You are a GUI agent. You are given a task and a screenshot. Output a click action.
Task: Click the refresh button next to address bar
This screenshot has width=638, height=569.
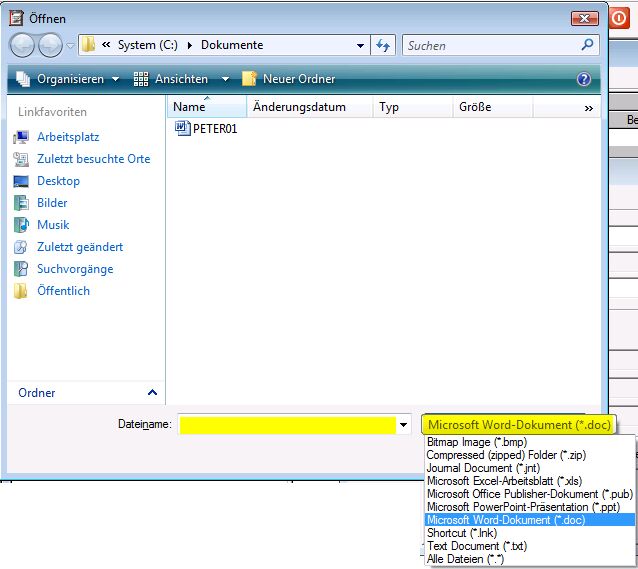tap(383, 45)
